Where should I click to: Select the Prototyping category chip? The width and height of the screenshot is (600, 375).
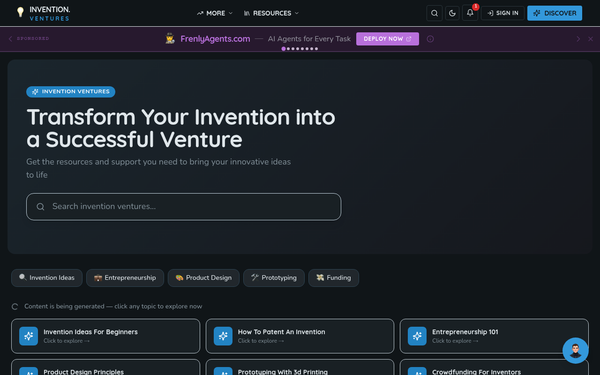click(x=274, y=278)
